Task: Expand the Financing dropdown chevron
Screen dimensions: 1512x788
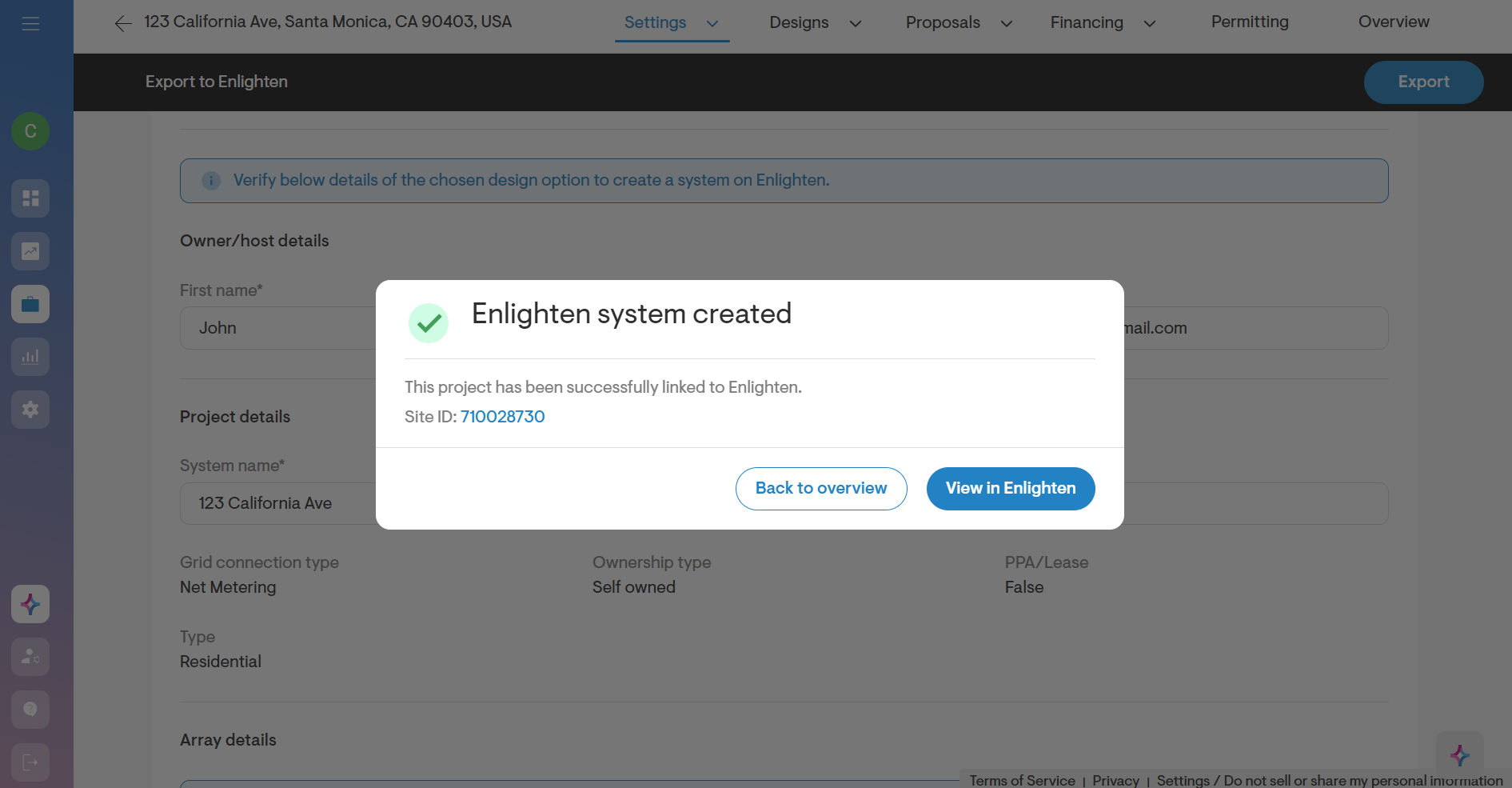Action: tap(1150, 23)
